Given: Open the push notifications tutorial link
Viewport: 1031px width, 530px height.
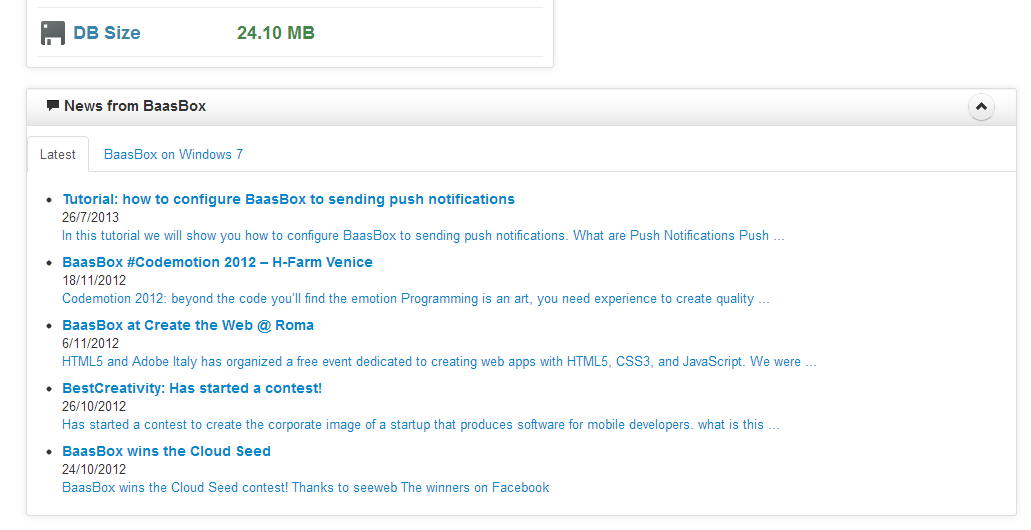Looking at the screenshot, I should tap(289, 199).
